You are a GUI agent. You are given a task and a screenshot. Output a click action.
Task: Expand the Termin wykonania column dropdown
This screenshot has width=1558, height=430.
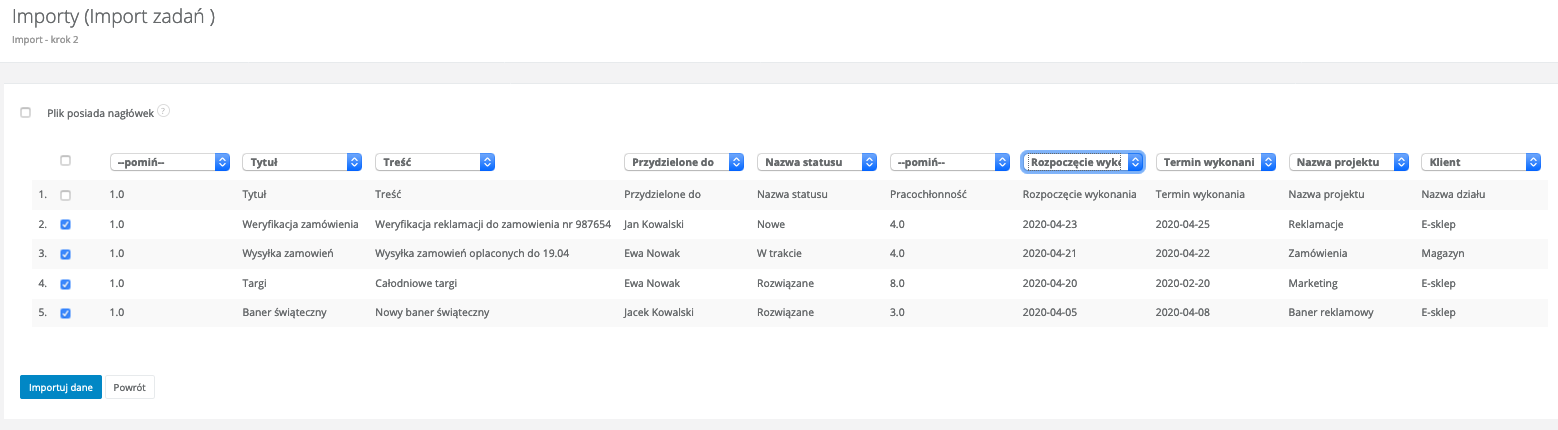pyautogui.click(x=1216, y=162)
